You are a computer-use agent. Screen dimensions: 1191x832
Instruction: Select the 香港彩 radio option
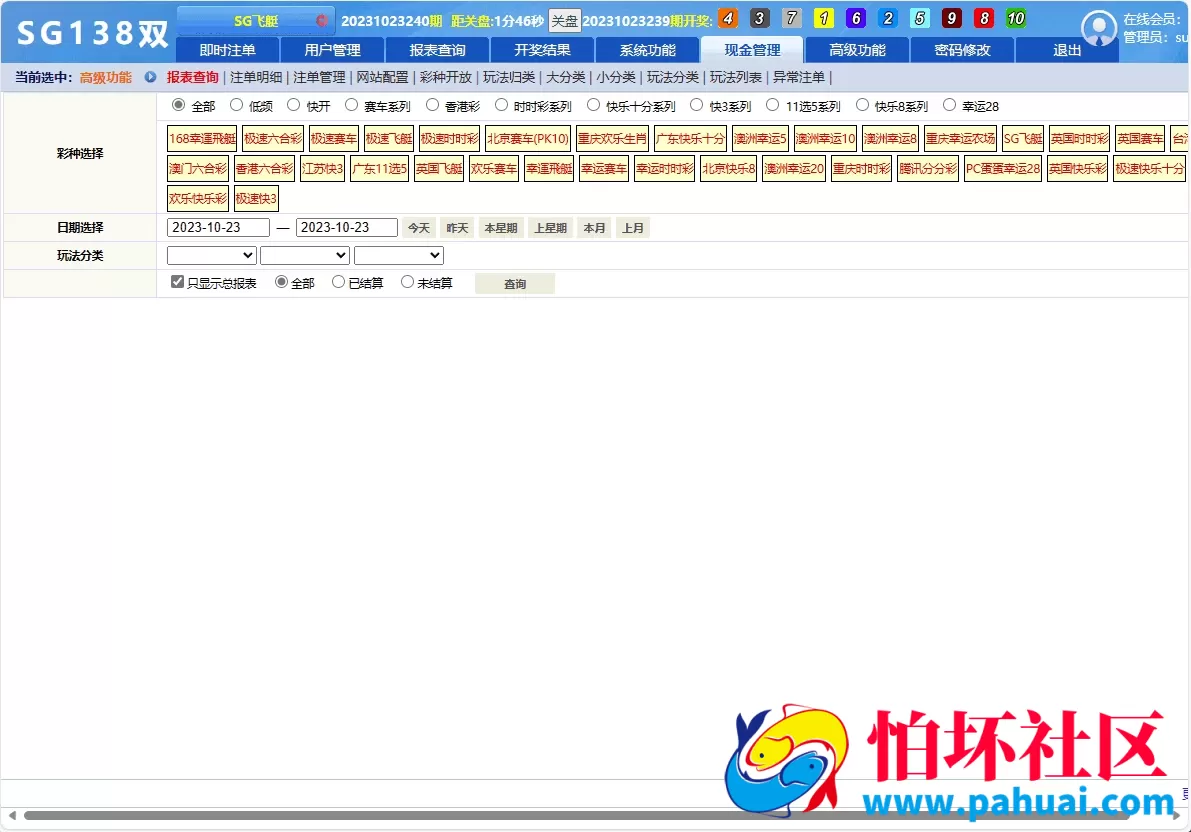pos(432,105)
